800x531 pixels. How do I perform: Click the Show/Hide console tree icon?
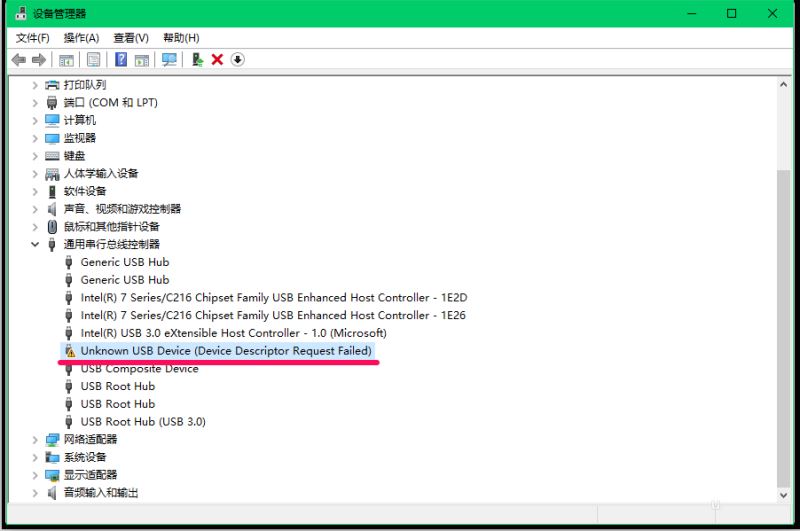pos(67,60)
